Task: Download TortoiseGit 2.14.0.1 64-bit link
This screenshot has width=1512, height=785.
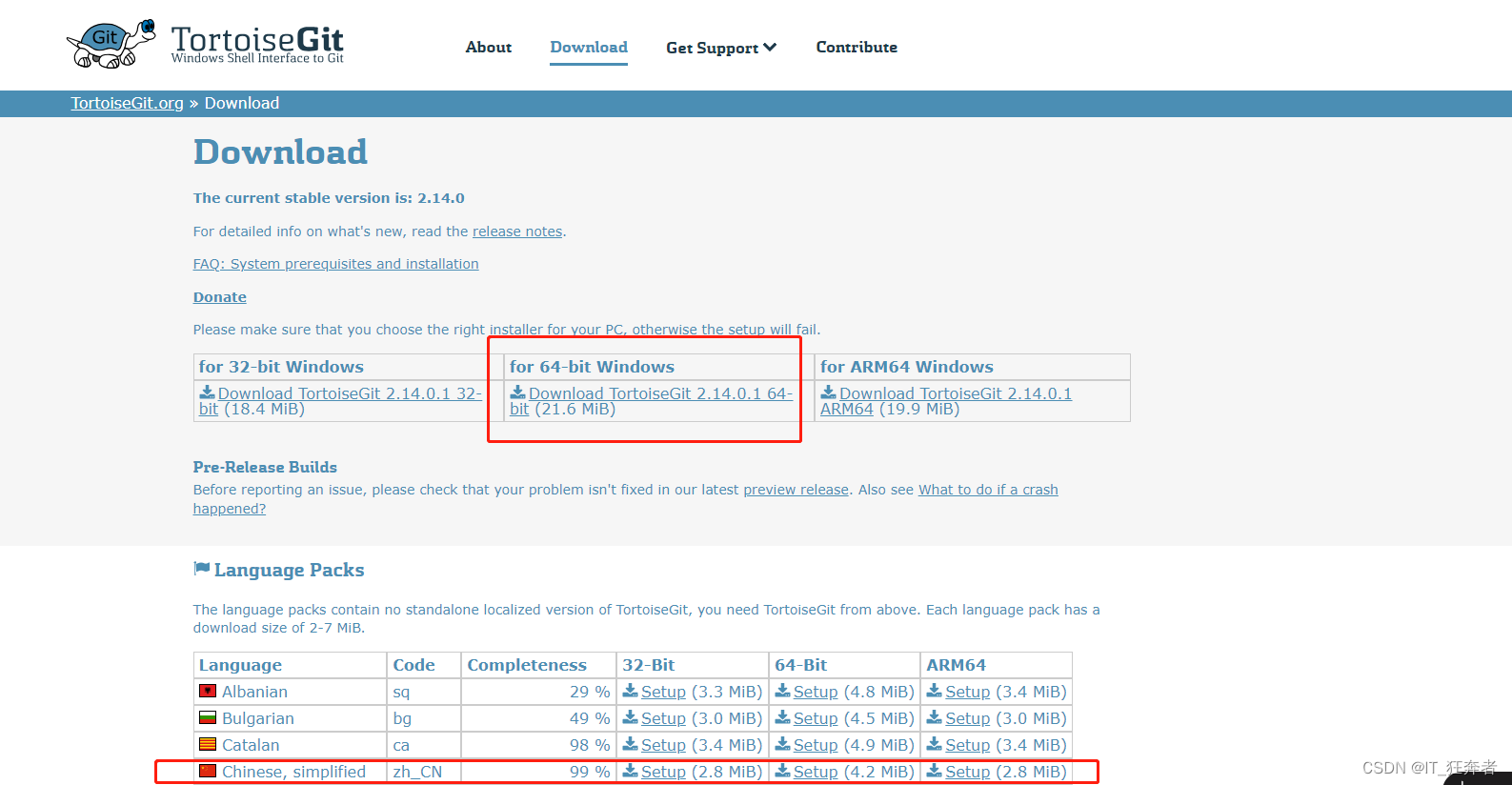Action: [x=660, y=393]
